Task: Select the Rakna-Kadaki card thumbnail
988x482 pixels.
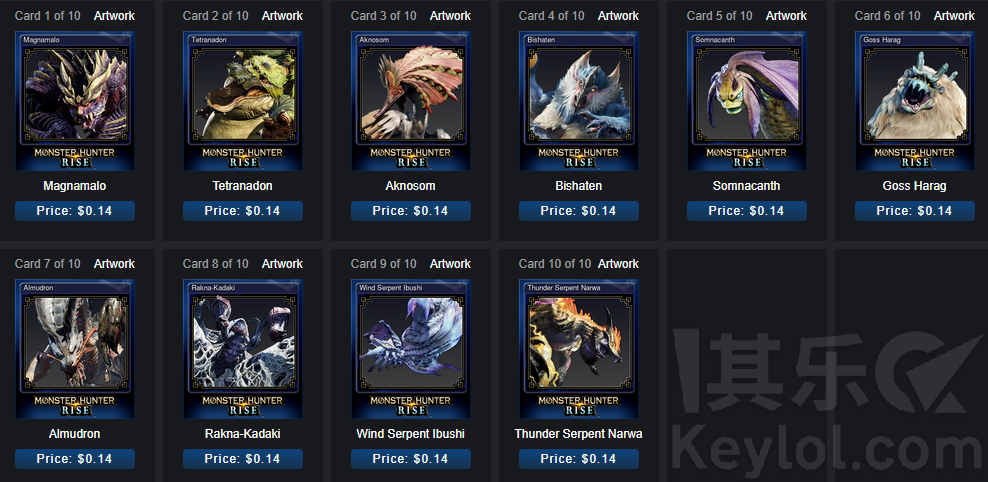Action: pyautogui.click(x=243, y=349)
